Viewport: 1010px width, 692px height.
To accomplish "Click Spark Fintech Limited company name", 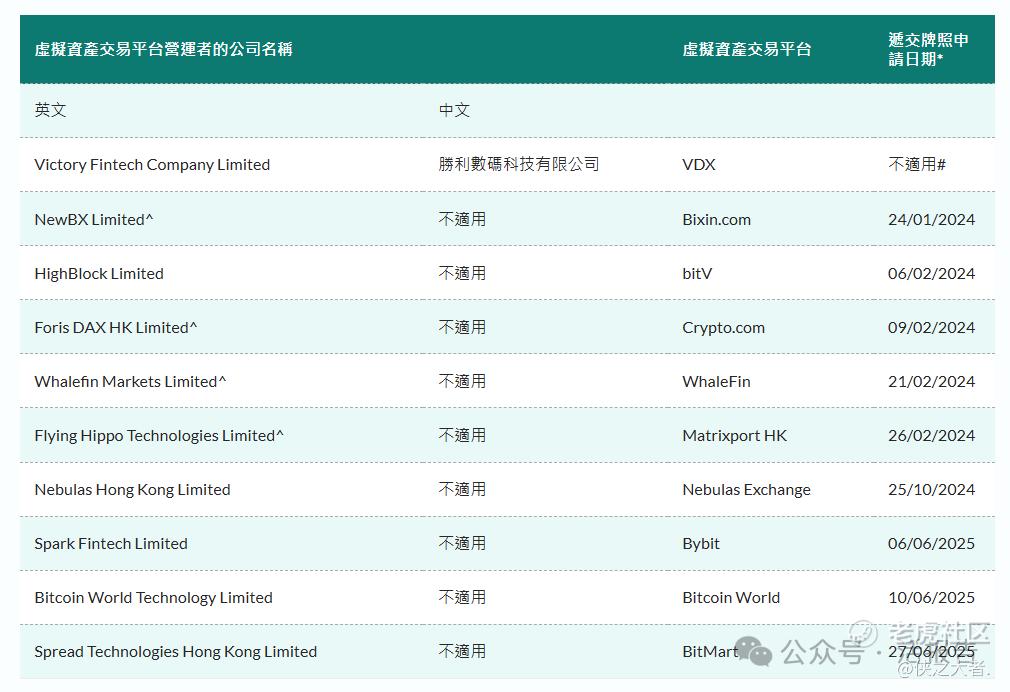I will 111,544.
